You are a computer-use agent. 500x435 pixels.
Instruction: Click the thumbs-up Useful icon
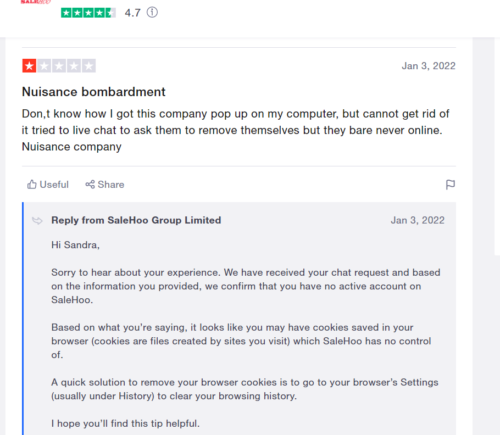pyautogui.click(x=32, y=184)
